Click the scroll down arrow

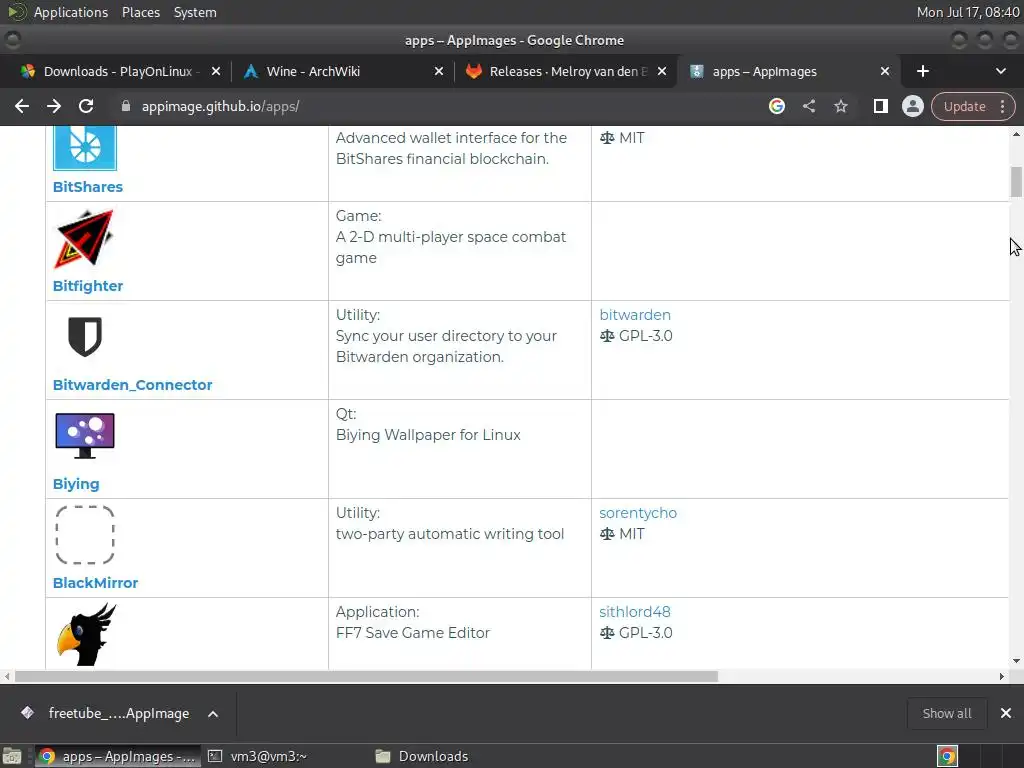pos(1016,661)
